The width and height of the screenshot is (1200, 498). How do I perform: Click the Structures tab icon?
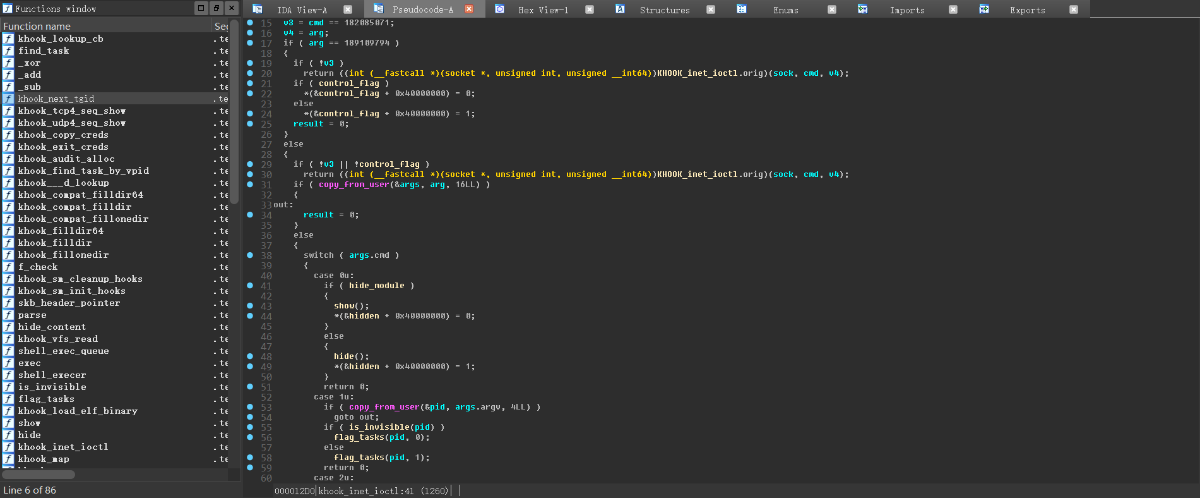pyautogui.click(x=620, y=9)
